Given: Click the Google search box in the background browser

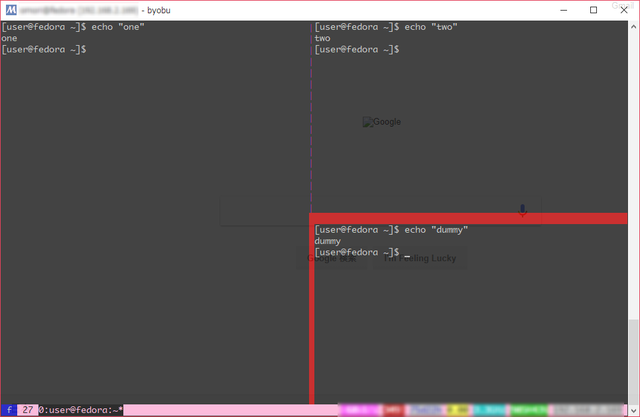Looking at the screenshot, I should click(380, 211).
